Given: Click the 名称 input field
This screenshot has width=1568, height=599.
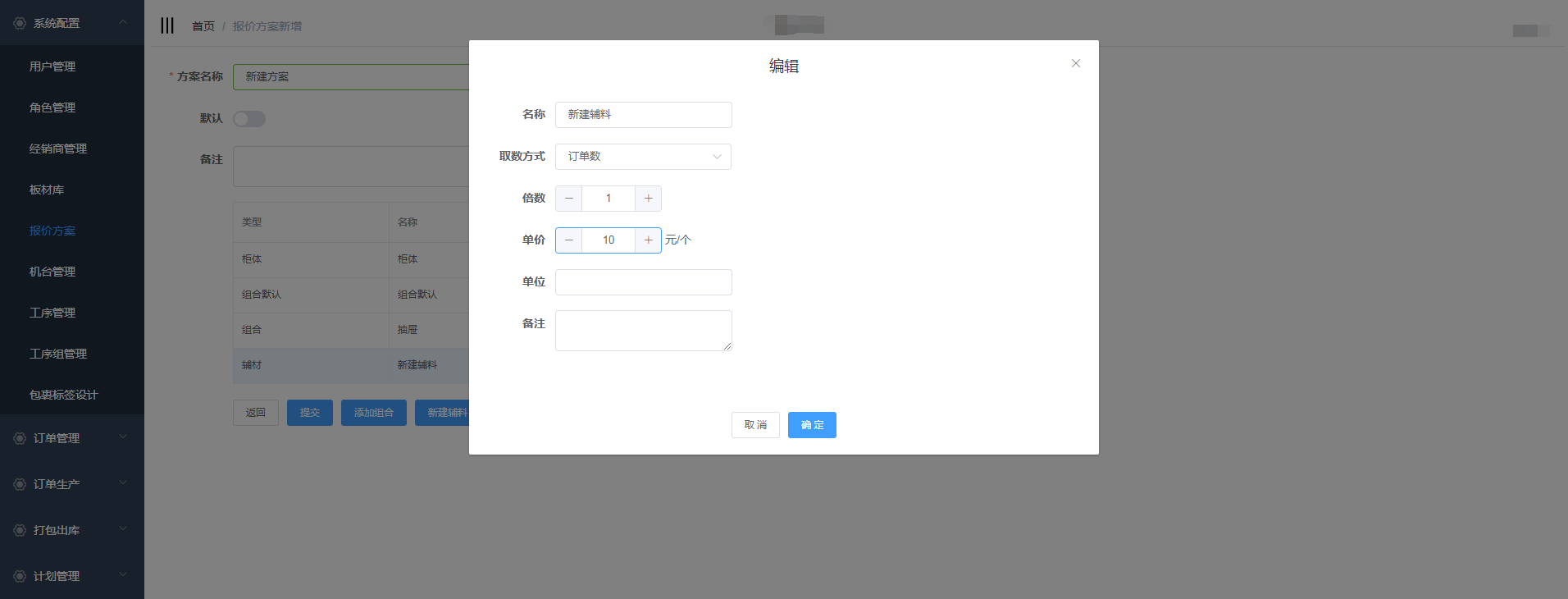Looking at the screenshot, I should (643, 115).
